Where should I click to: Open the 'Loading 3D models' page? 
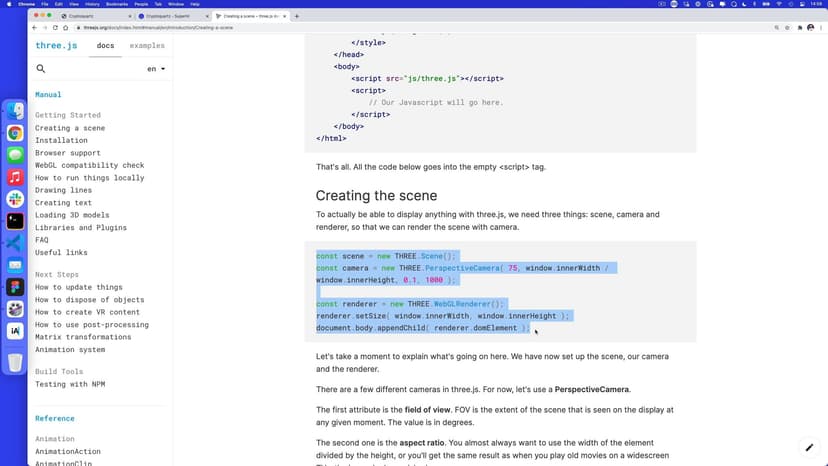pos(72,215)
